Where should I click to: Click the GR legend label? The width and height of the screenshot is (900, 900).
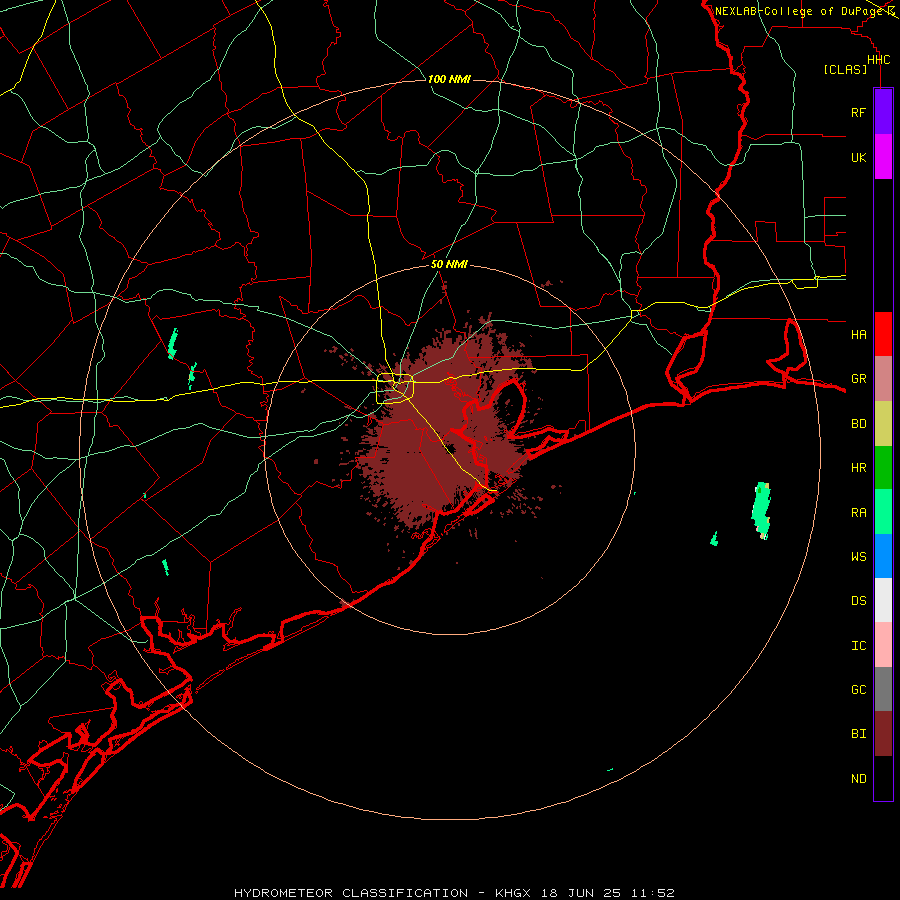[858, 379]
